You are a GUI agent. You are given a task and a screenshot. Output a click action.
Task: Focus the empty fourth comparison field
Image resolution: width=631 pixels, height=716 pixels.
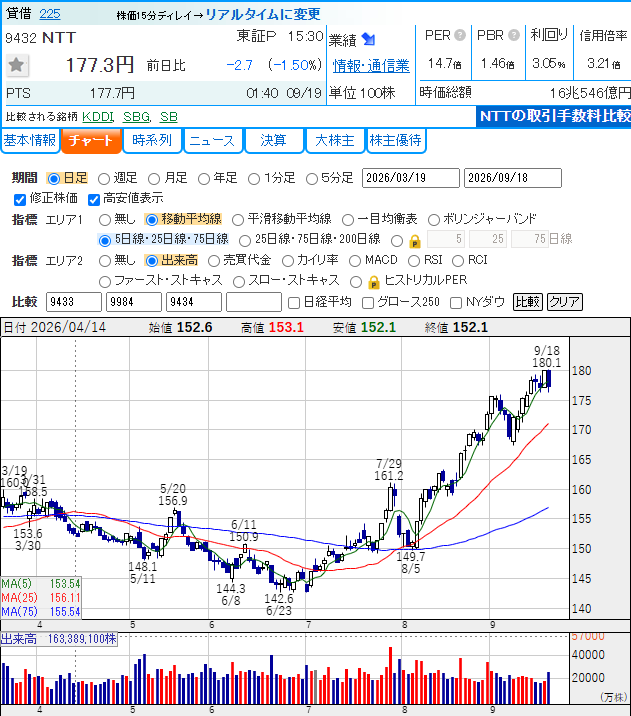pos(254,302)
